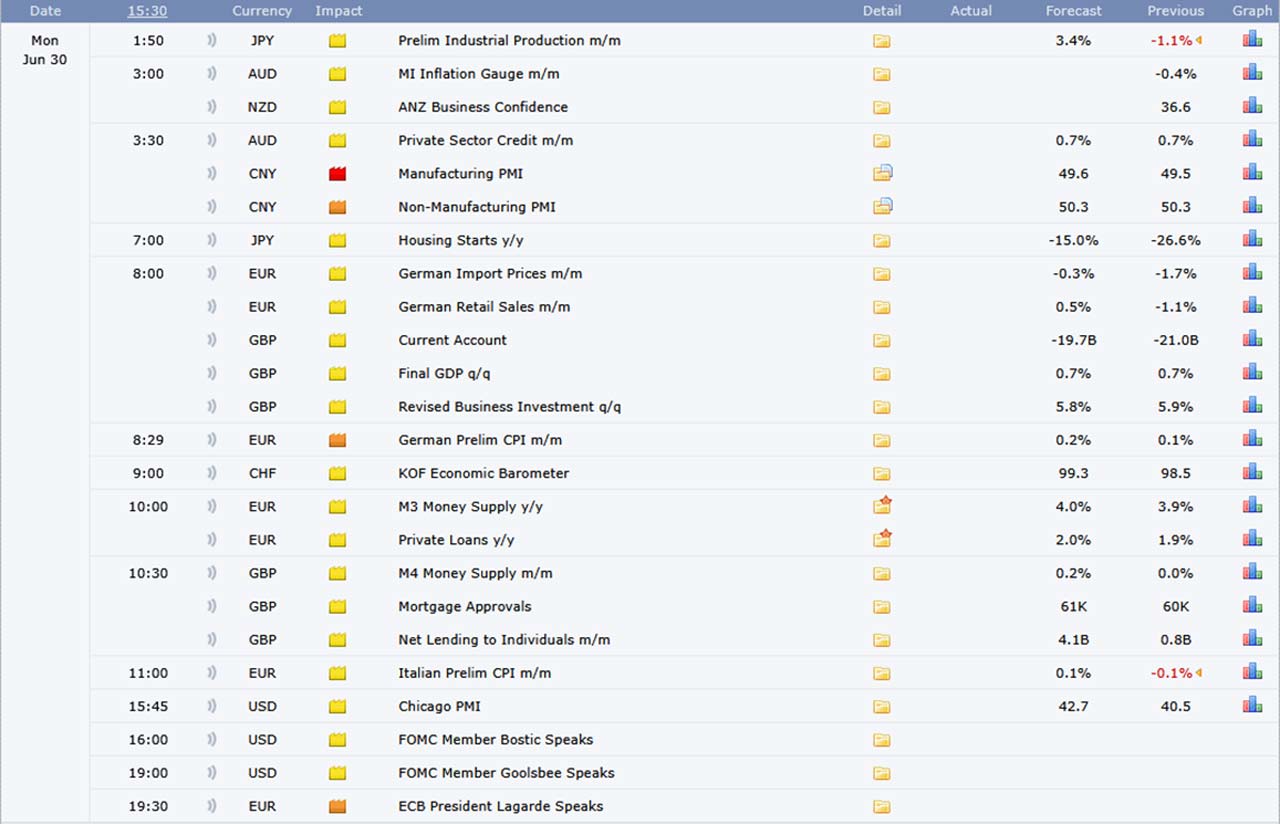Click the Currency column header
1280x824 pixels.
coord(262,11)
